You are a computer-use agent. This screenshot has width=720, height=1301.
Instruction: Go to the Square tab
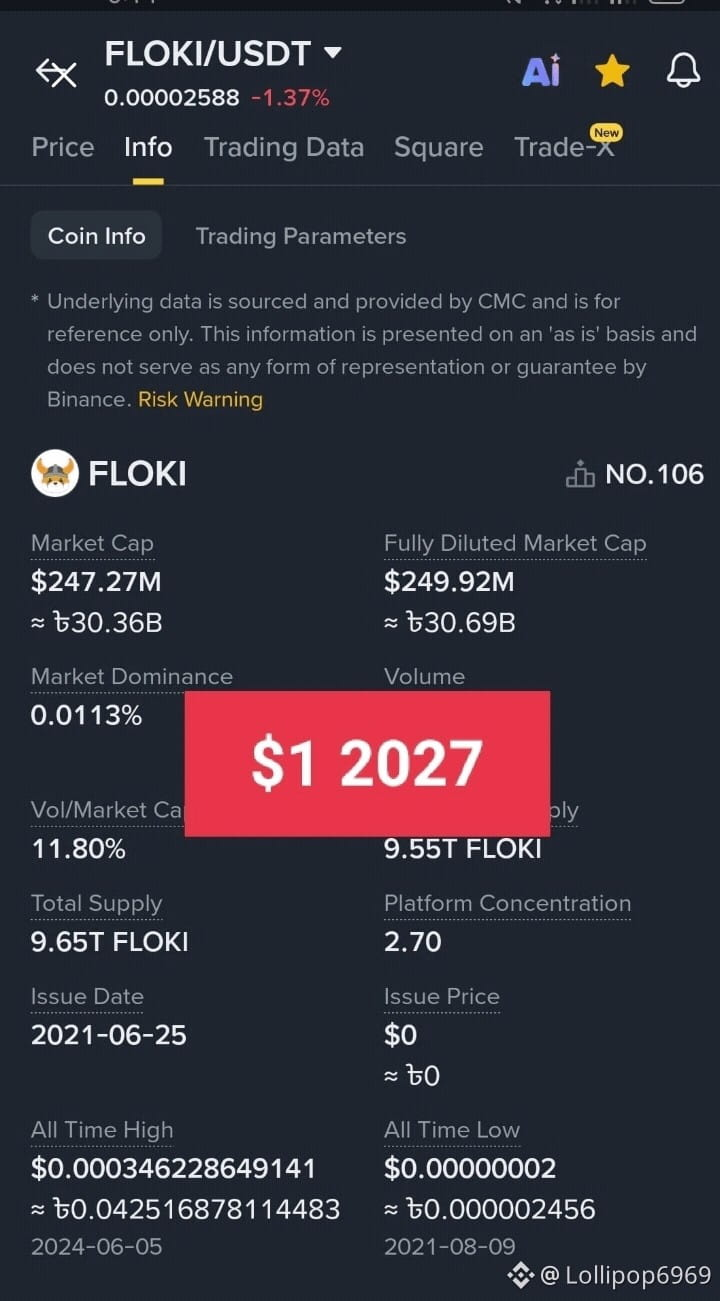click(x=438, y=147)
